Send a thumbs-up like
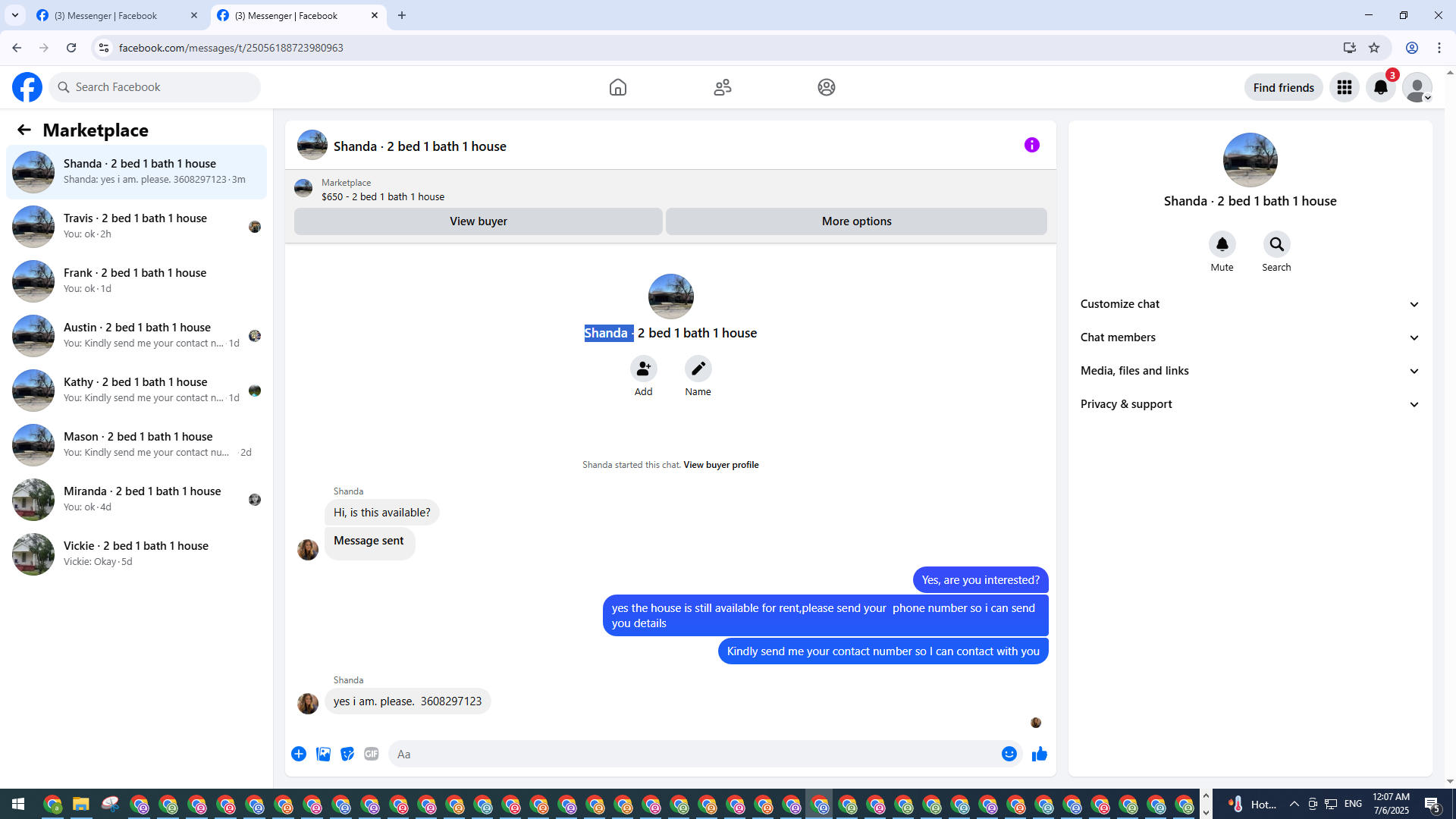1456x819 pixels. [1039, 754]
